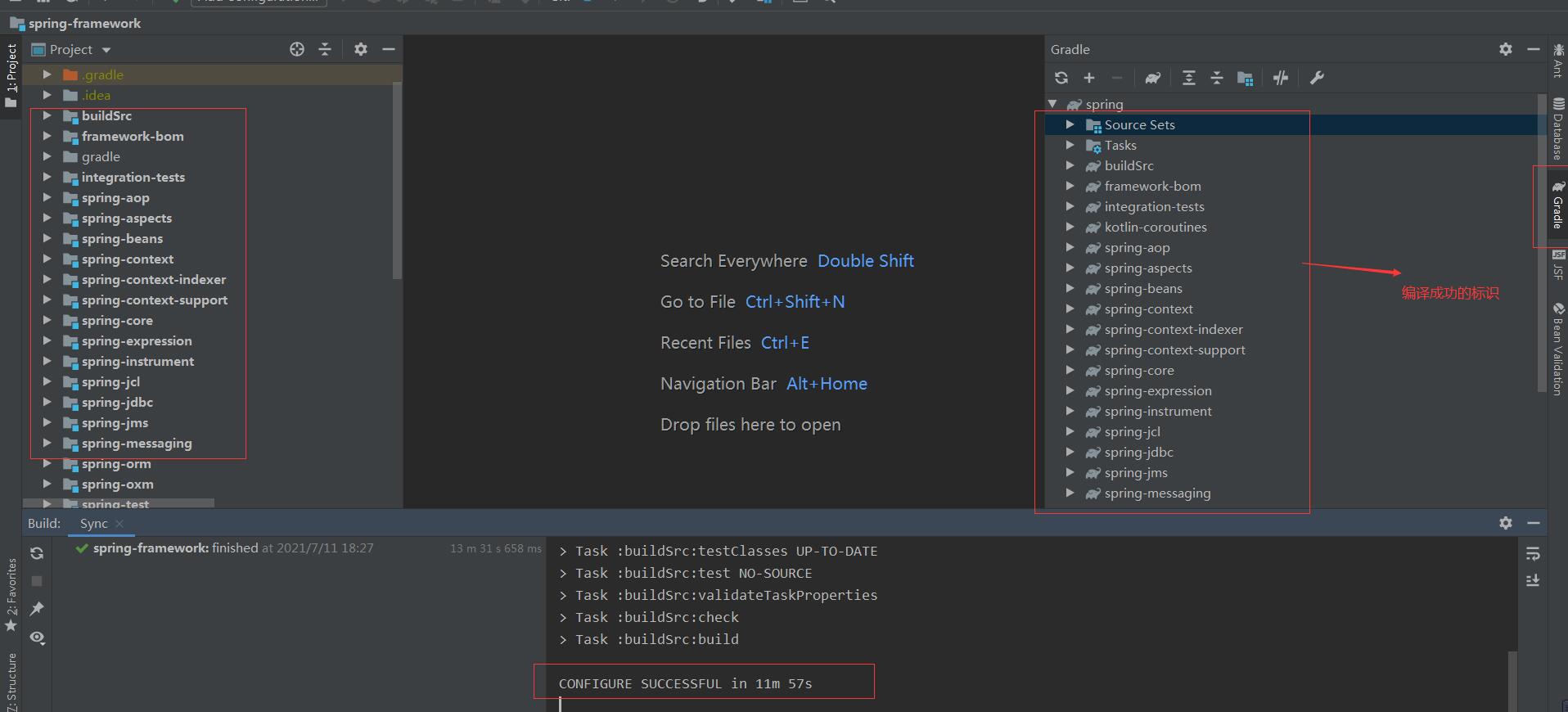The width and height of the screenshot is (1568, 712).
Task: Close the Sync tab
Action: click(119, 524)
